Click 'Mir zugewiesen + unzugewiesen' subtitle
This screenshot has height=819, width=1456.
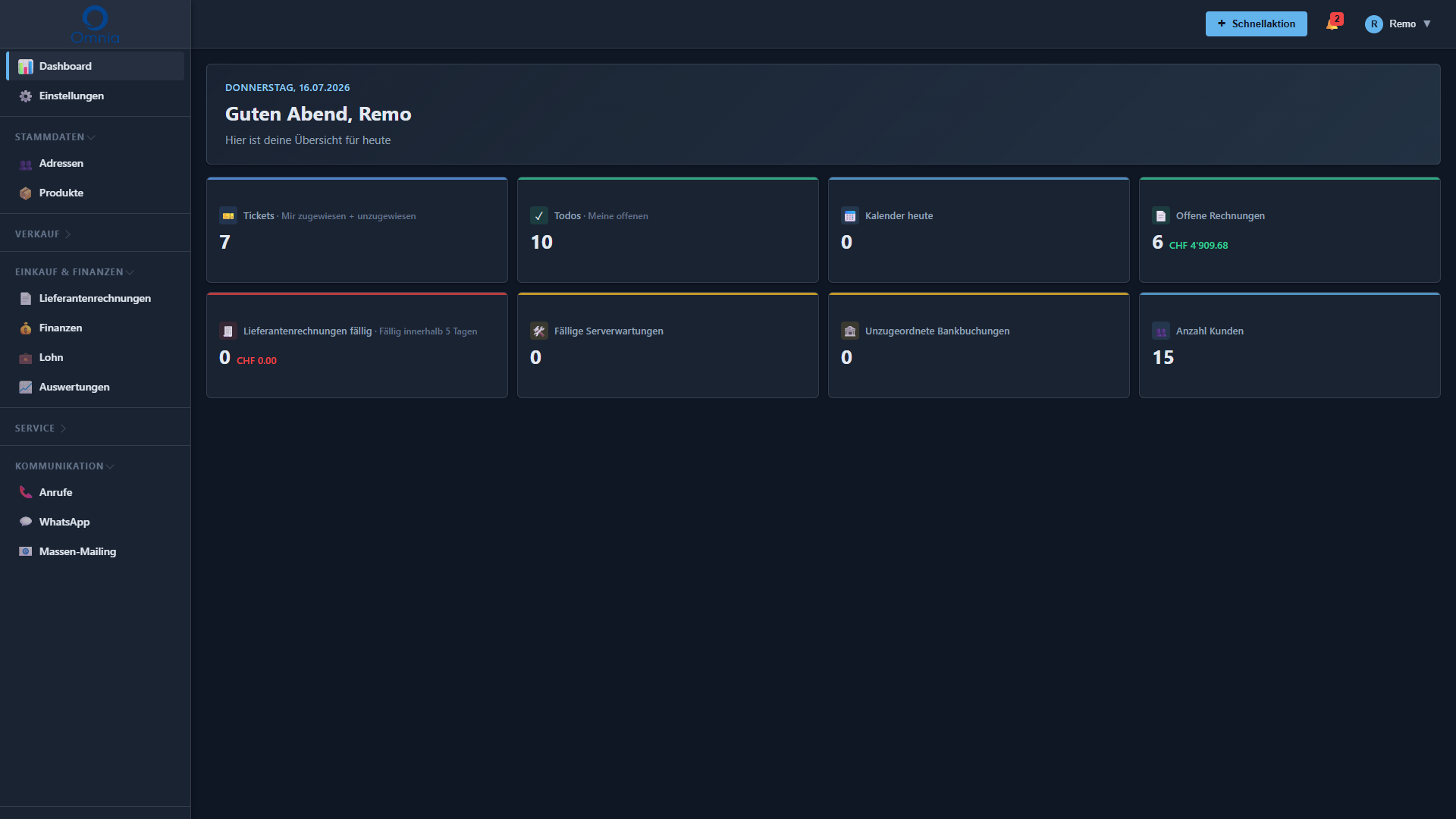(348, 216)
